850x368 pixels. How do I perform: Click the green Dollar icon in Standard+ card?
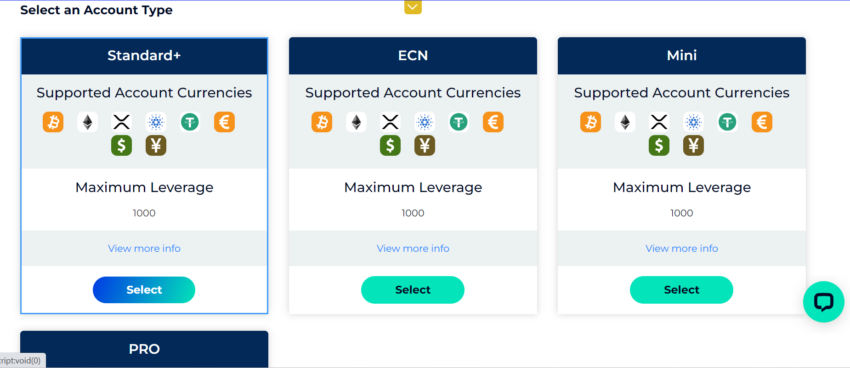pos(121,145)
